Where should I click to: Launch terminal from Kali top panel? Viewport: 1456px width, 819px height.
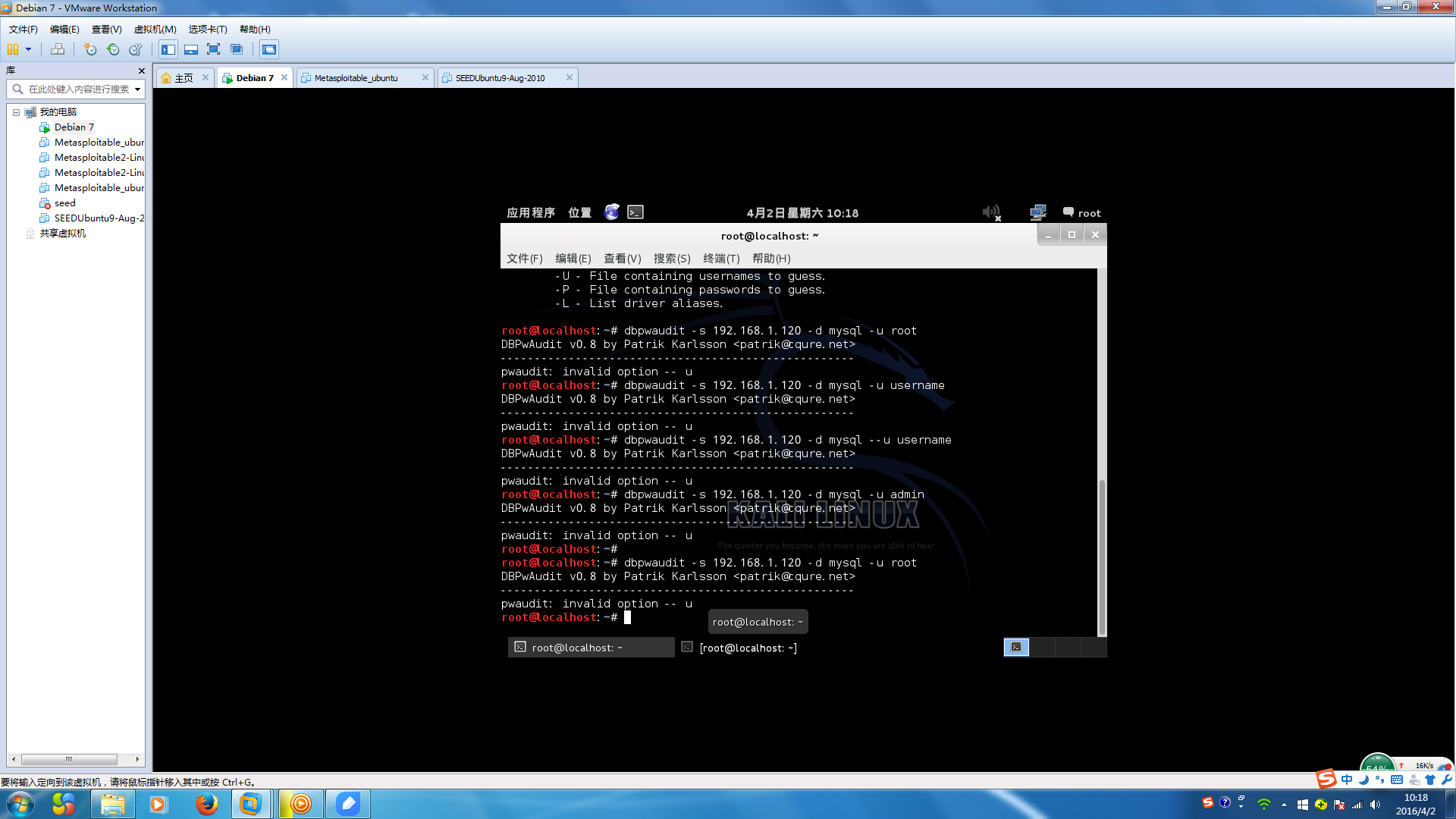(635, 212)
